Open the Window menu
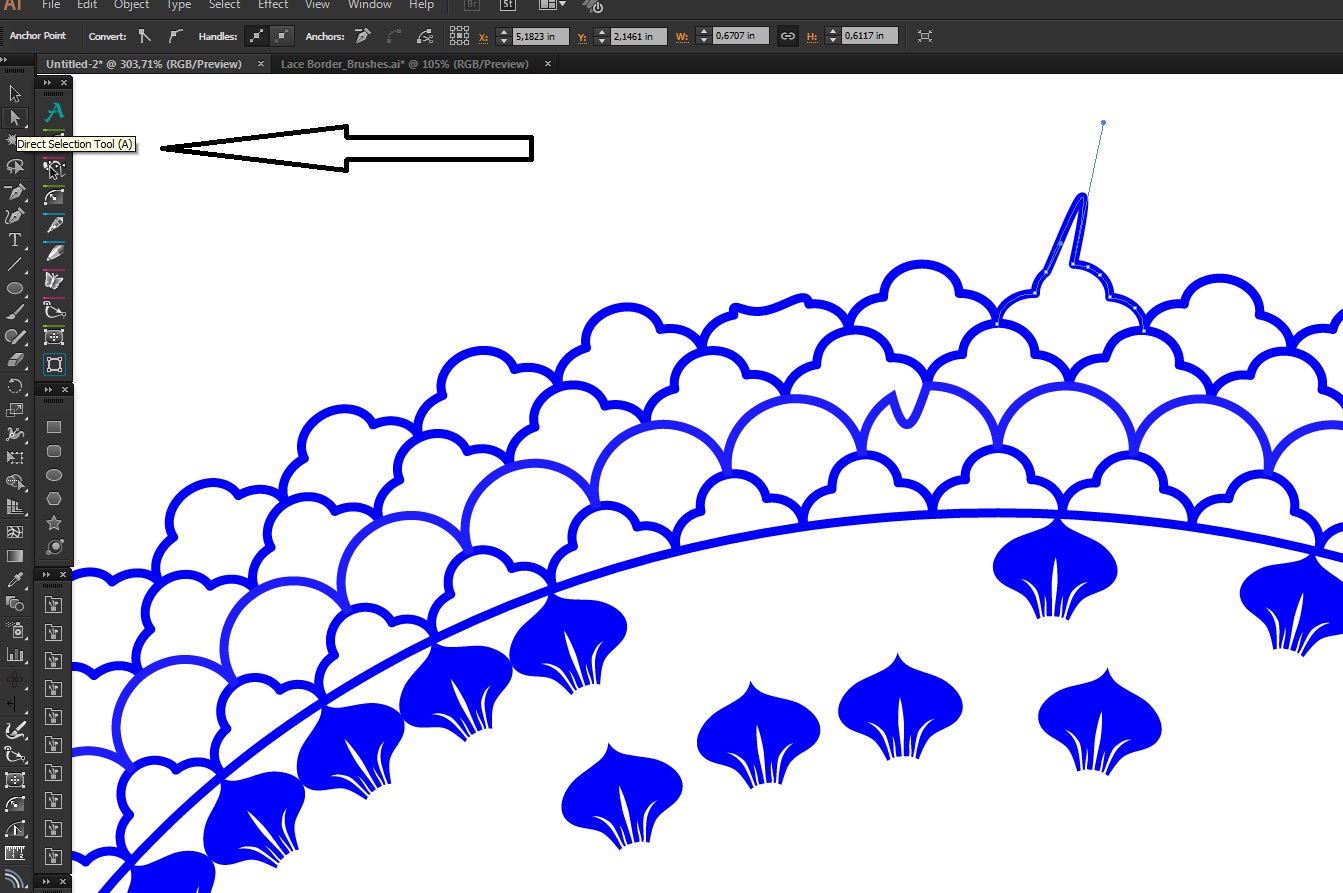 tap(370, 5)
